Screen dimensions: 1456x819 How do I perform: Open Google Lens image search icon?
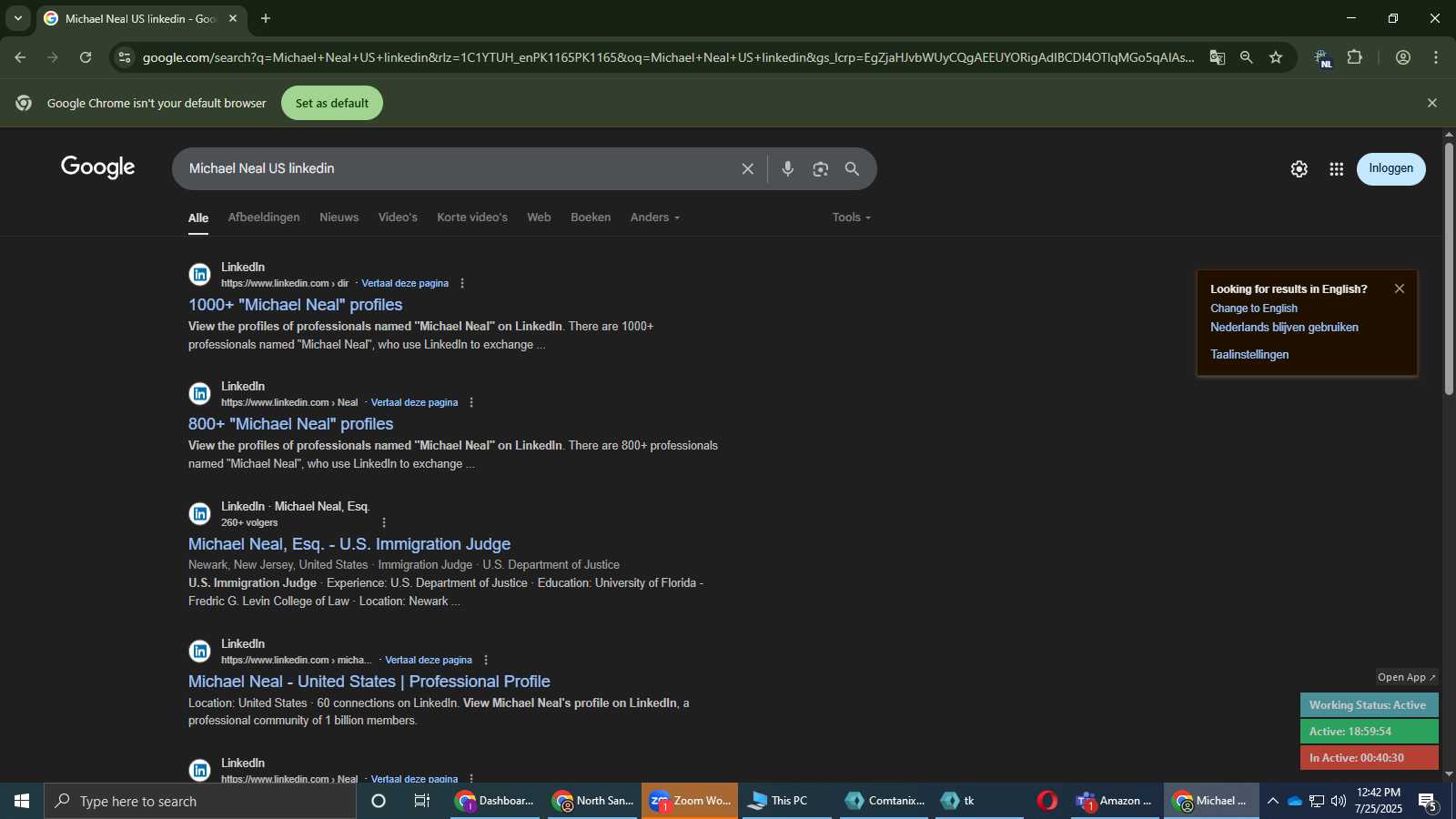click(x=820, y=169)
